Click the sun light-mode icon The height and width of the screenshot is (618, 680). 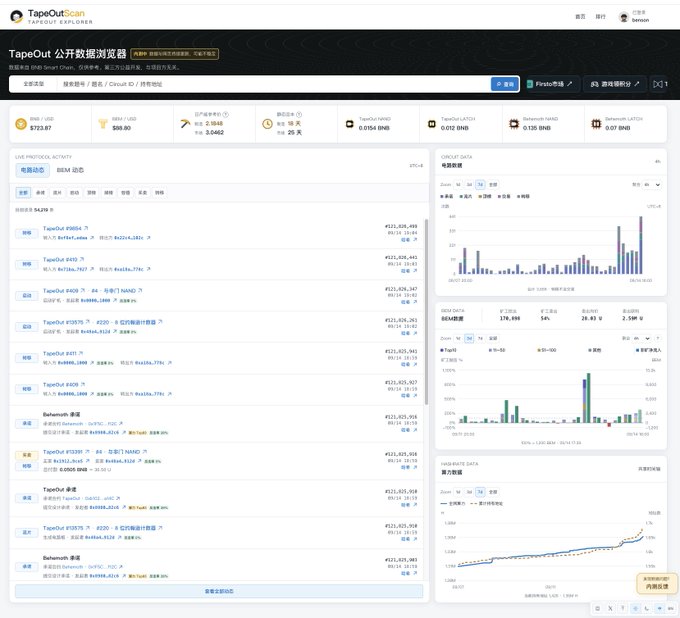point(635,608)
